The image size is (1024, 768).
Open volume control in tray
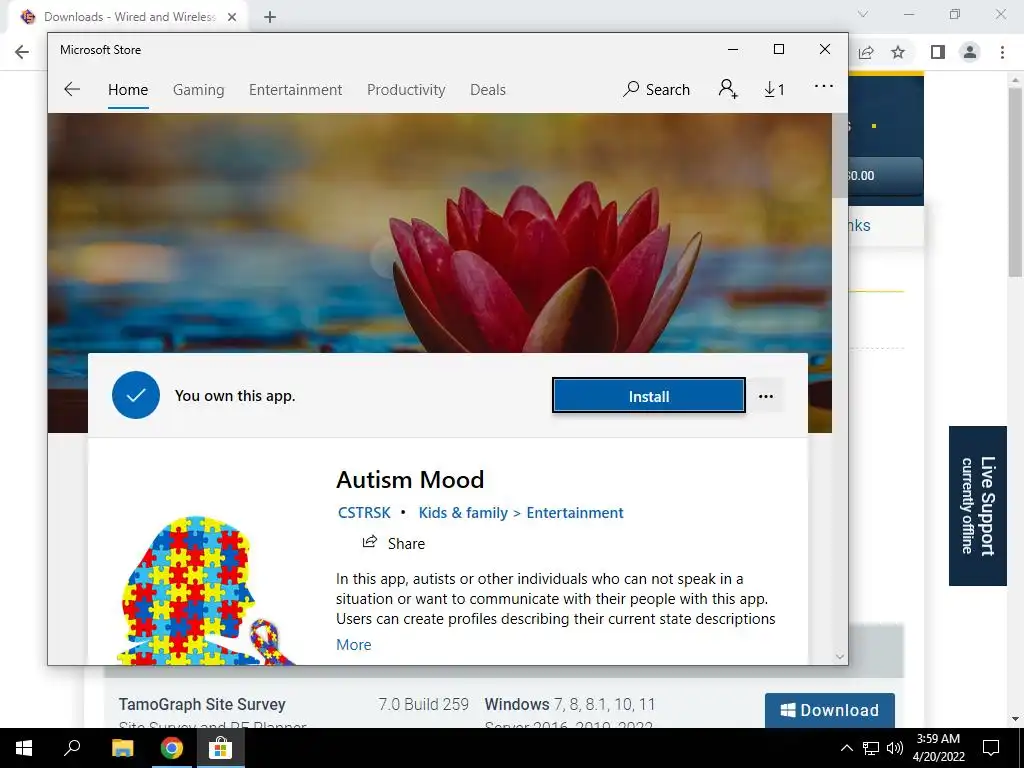(895, 748)
